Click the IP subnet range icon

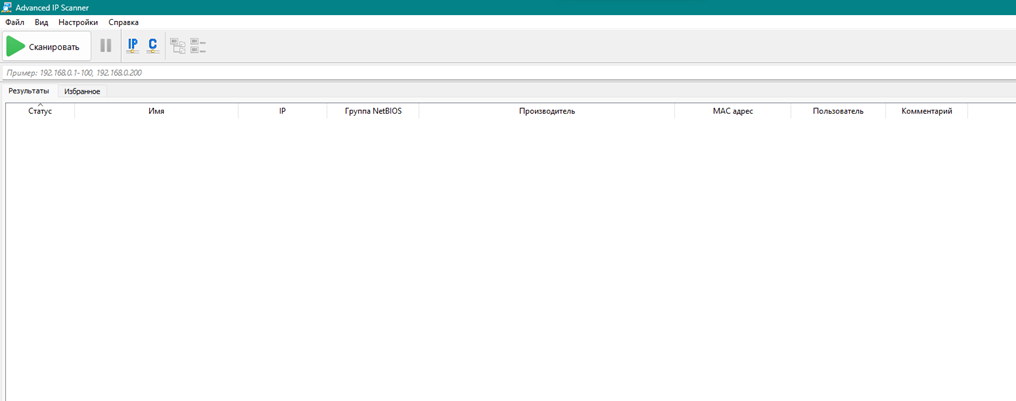click(x=133, y=46)
